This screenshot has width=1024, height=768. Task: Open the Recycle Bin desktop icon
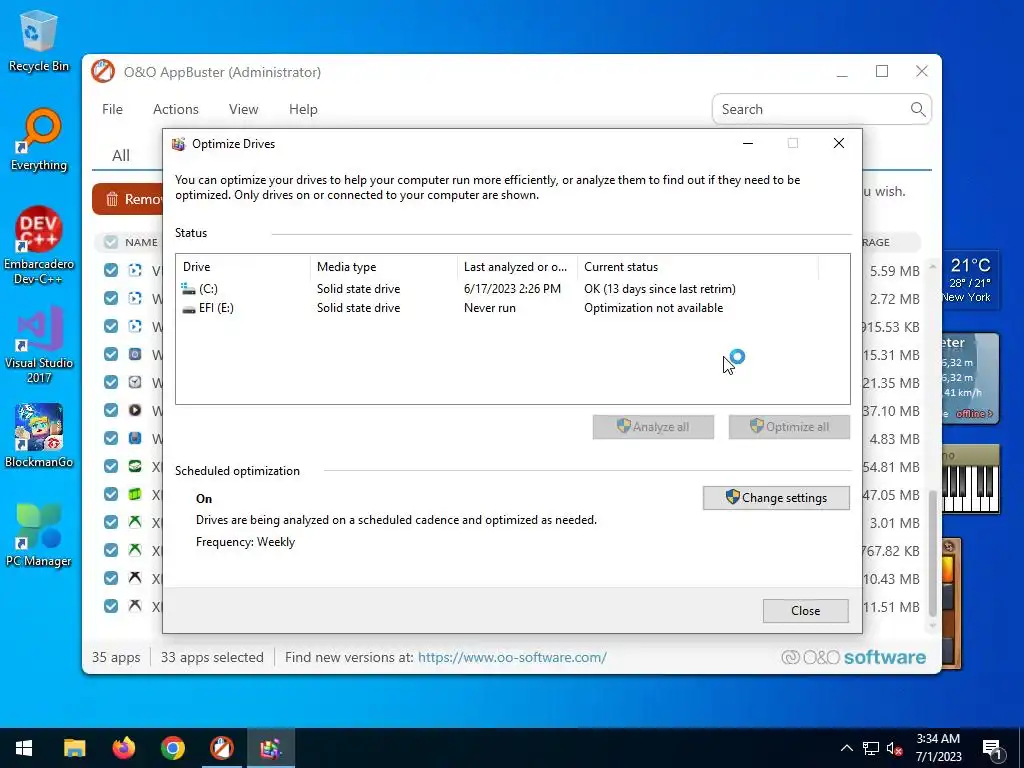click(x=39, y=40)
